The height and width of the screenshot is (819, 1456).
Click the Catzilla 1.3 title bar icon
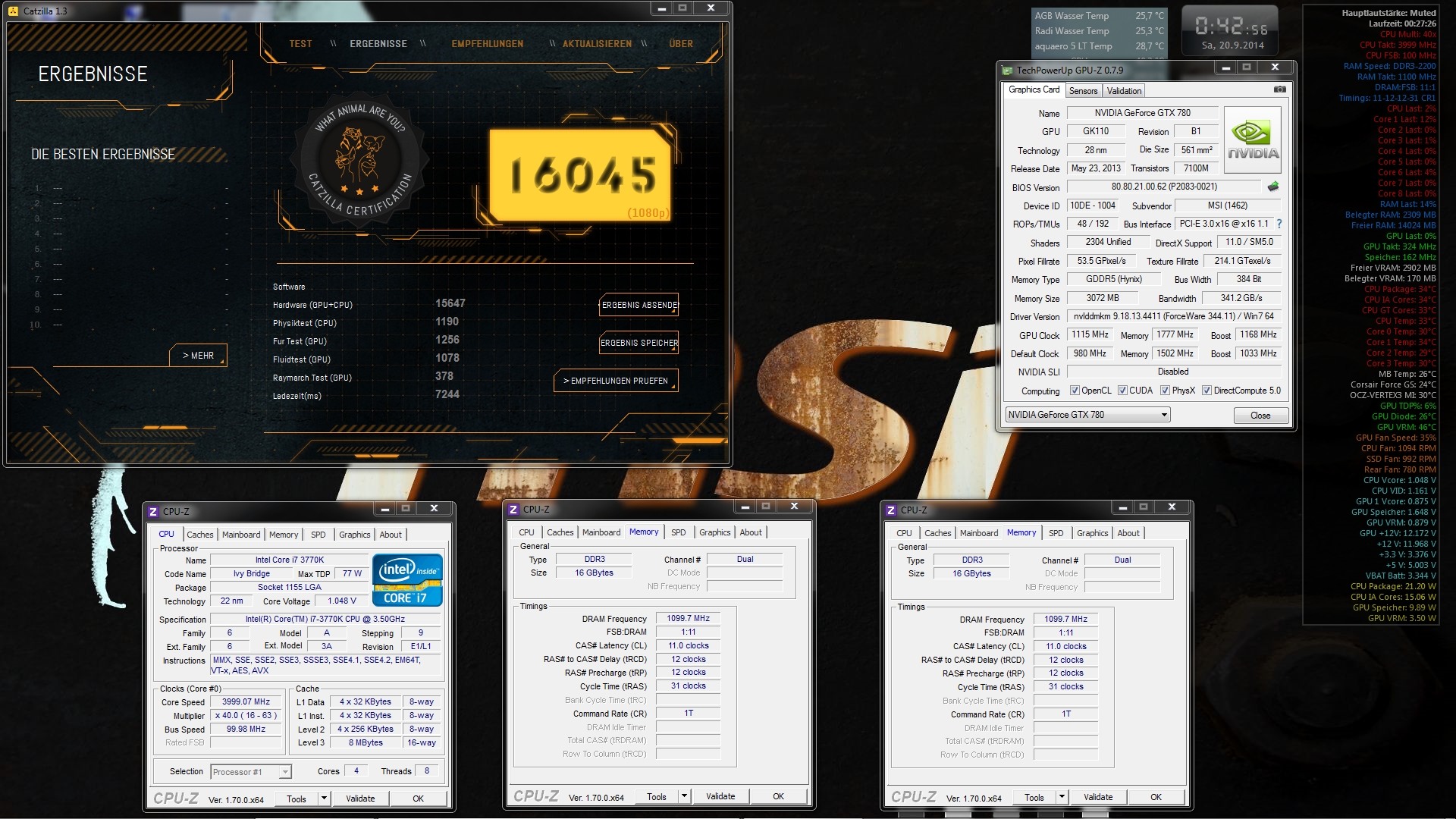coord(14,11)
